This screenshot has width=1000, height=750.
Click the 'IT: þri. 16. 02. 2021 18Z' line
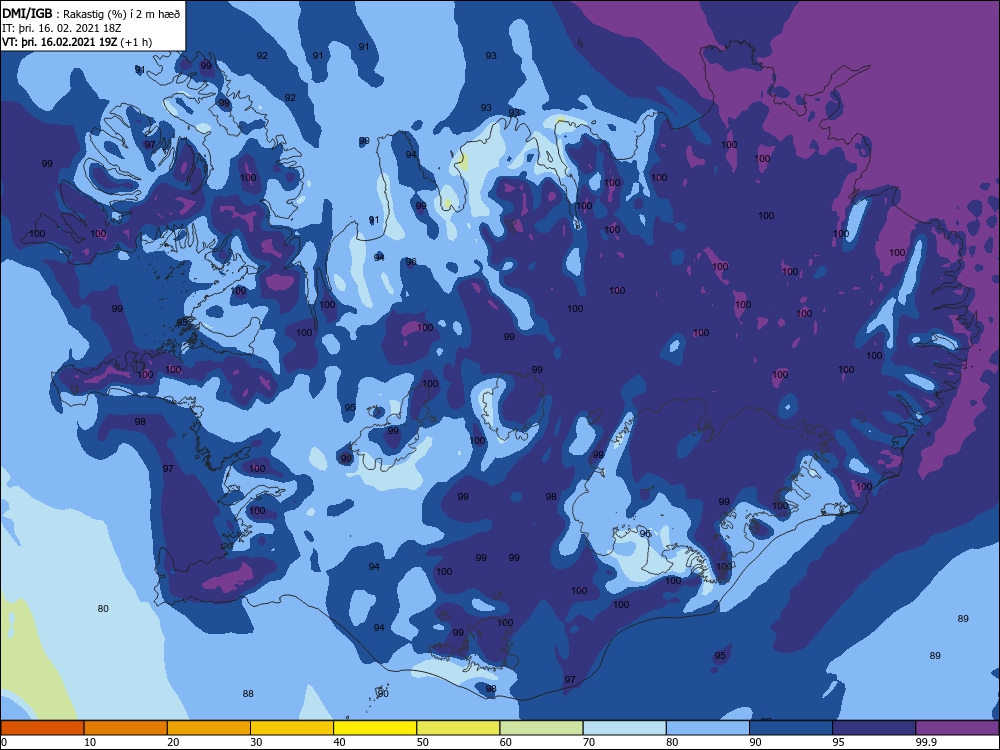coord(62,28)
